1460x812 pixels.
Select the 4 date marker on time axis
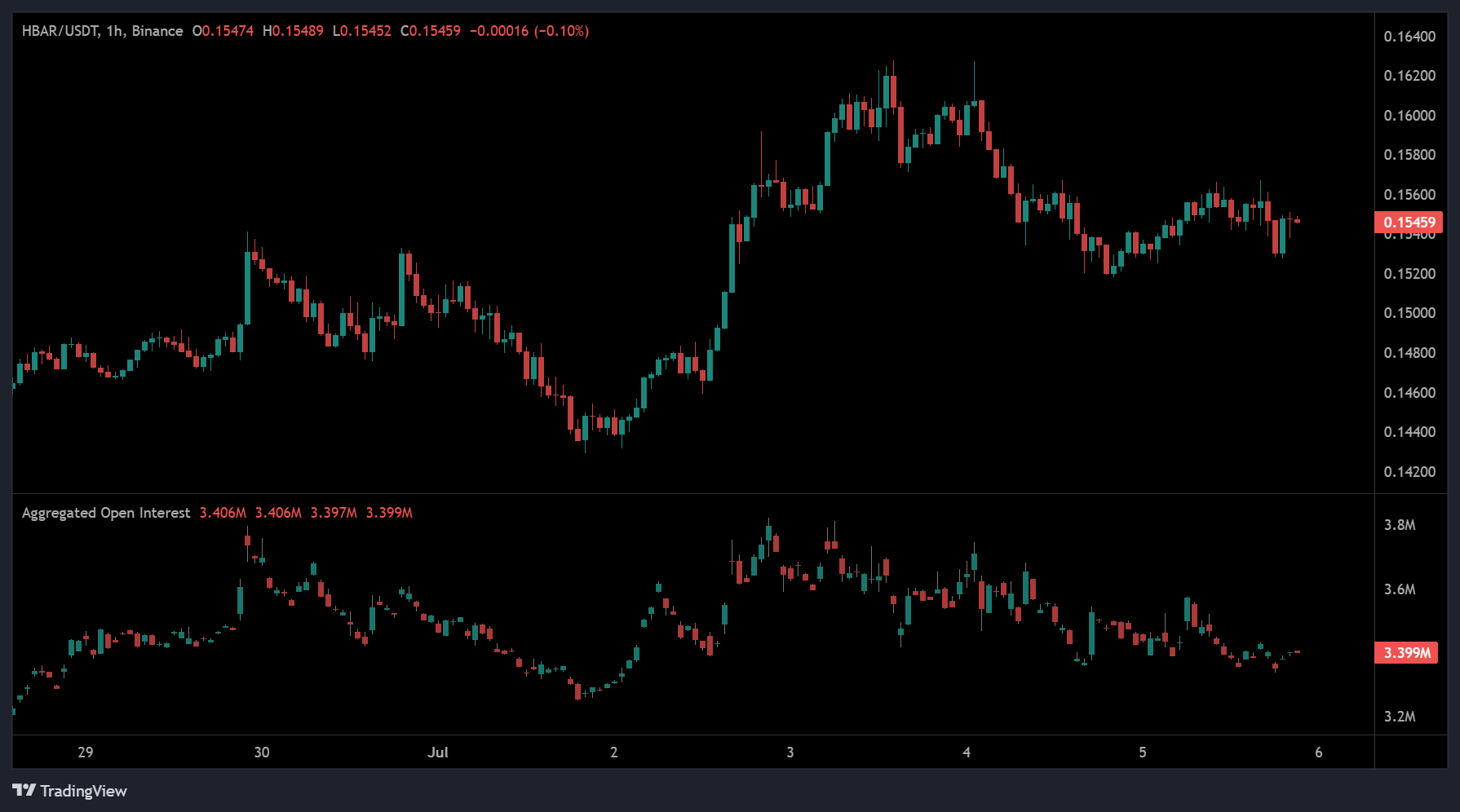tap(967, 752)
